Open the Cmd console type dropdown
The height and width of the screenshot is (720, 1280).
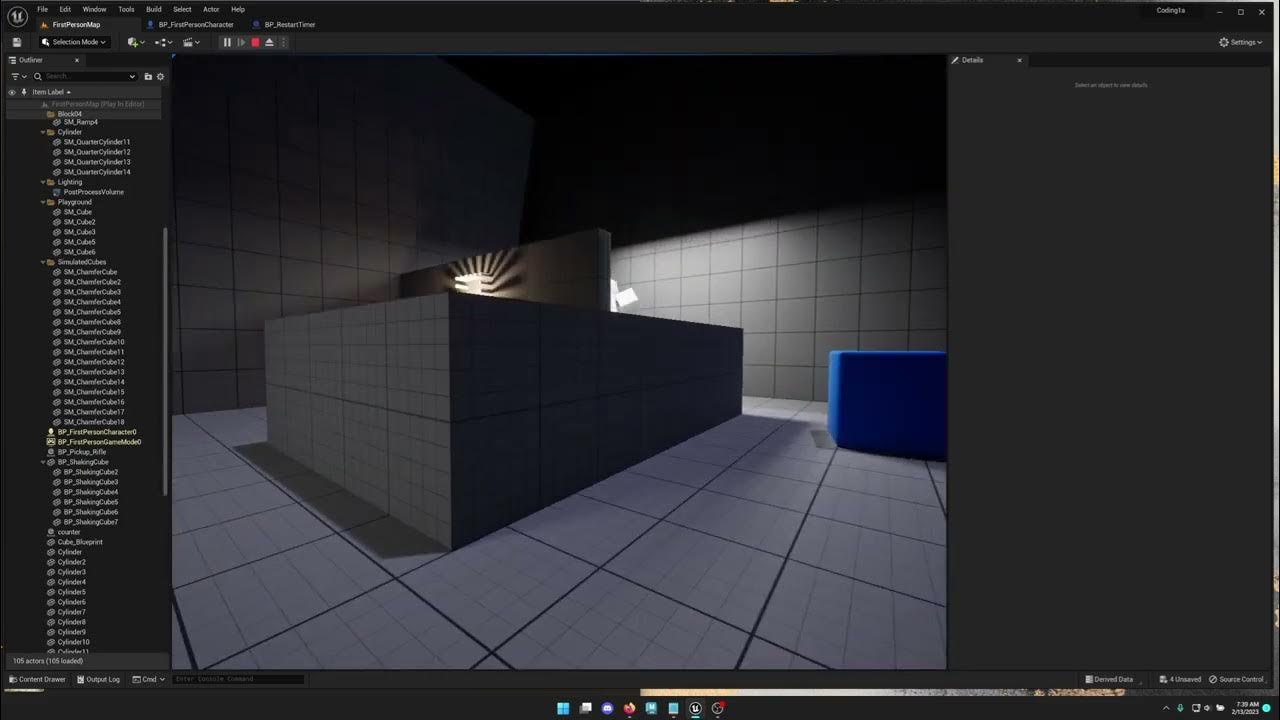[x=147, y=679]
